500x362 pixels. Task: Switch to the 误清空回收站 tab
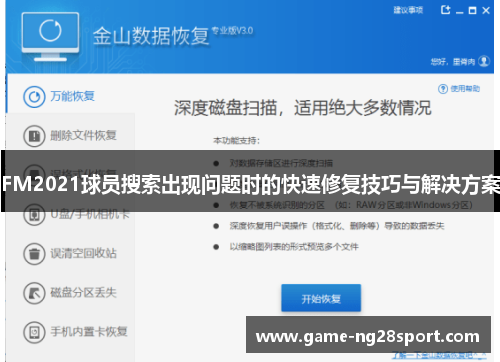[71, 254]
